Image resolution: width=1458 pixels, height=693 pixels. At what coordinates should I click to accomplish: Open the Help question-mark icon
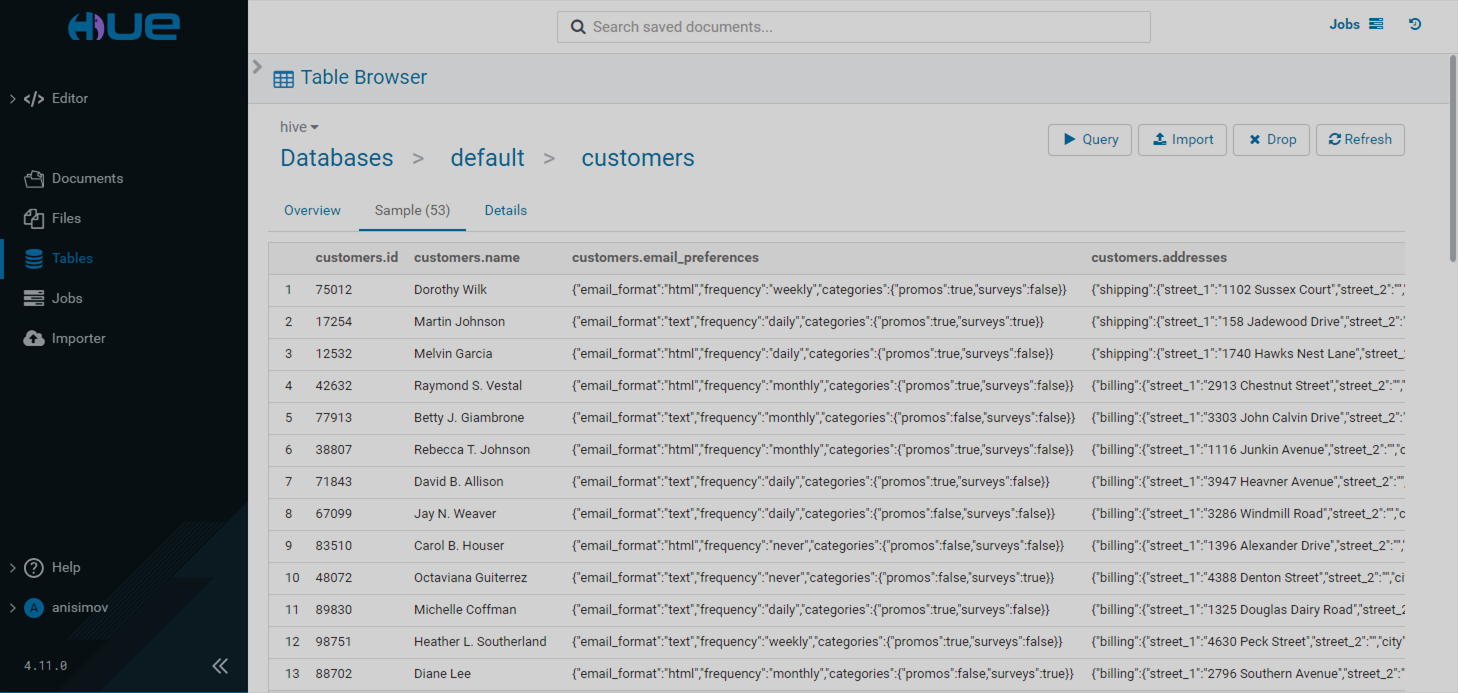click(x=34, y=567)
